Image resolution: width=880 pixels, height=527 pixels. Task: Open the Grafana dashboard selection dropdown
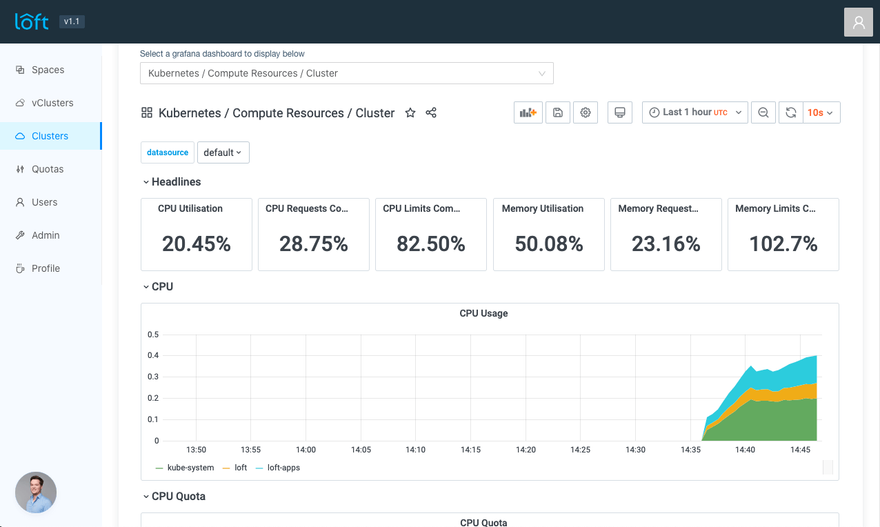[346, 73]
